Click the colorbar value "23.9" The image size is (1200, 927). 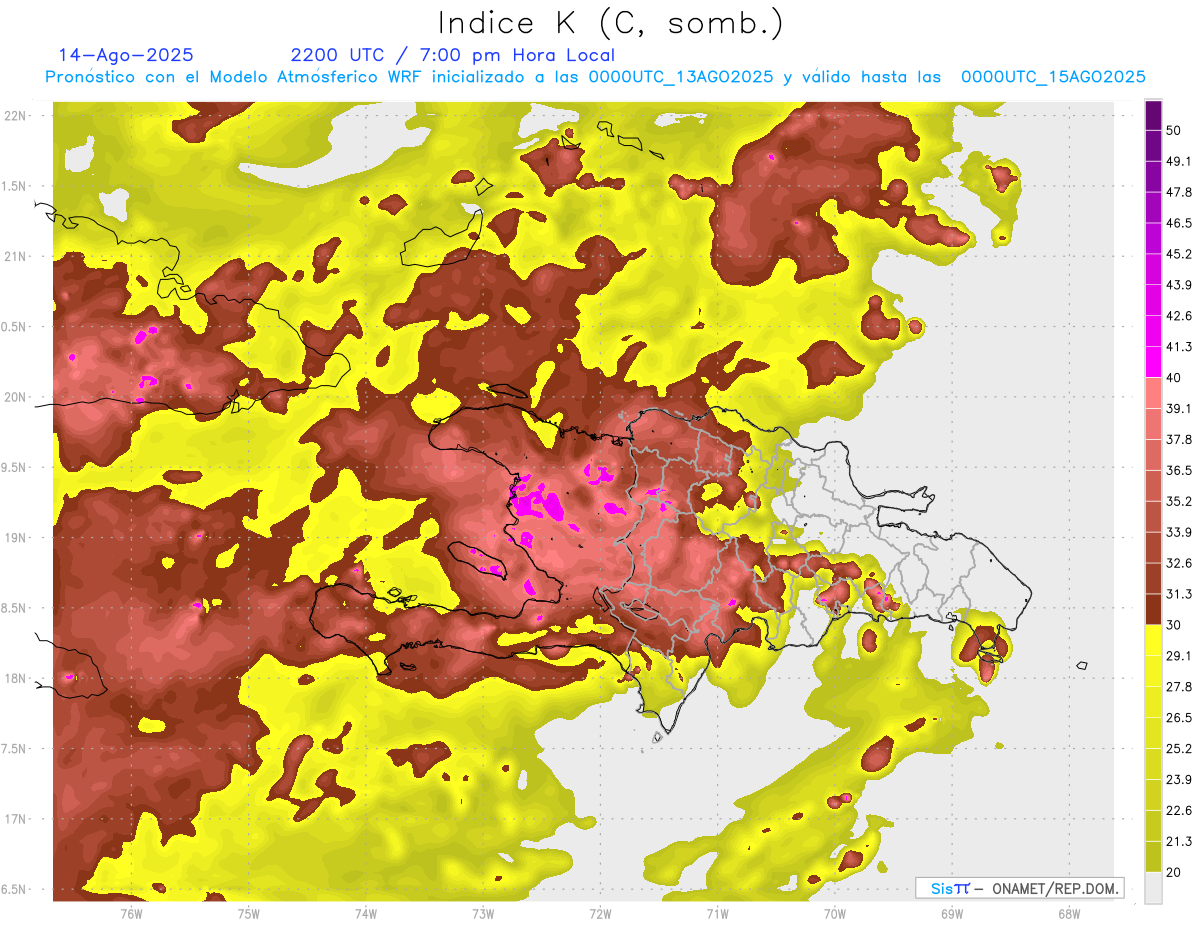(x=1178, y=780)
